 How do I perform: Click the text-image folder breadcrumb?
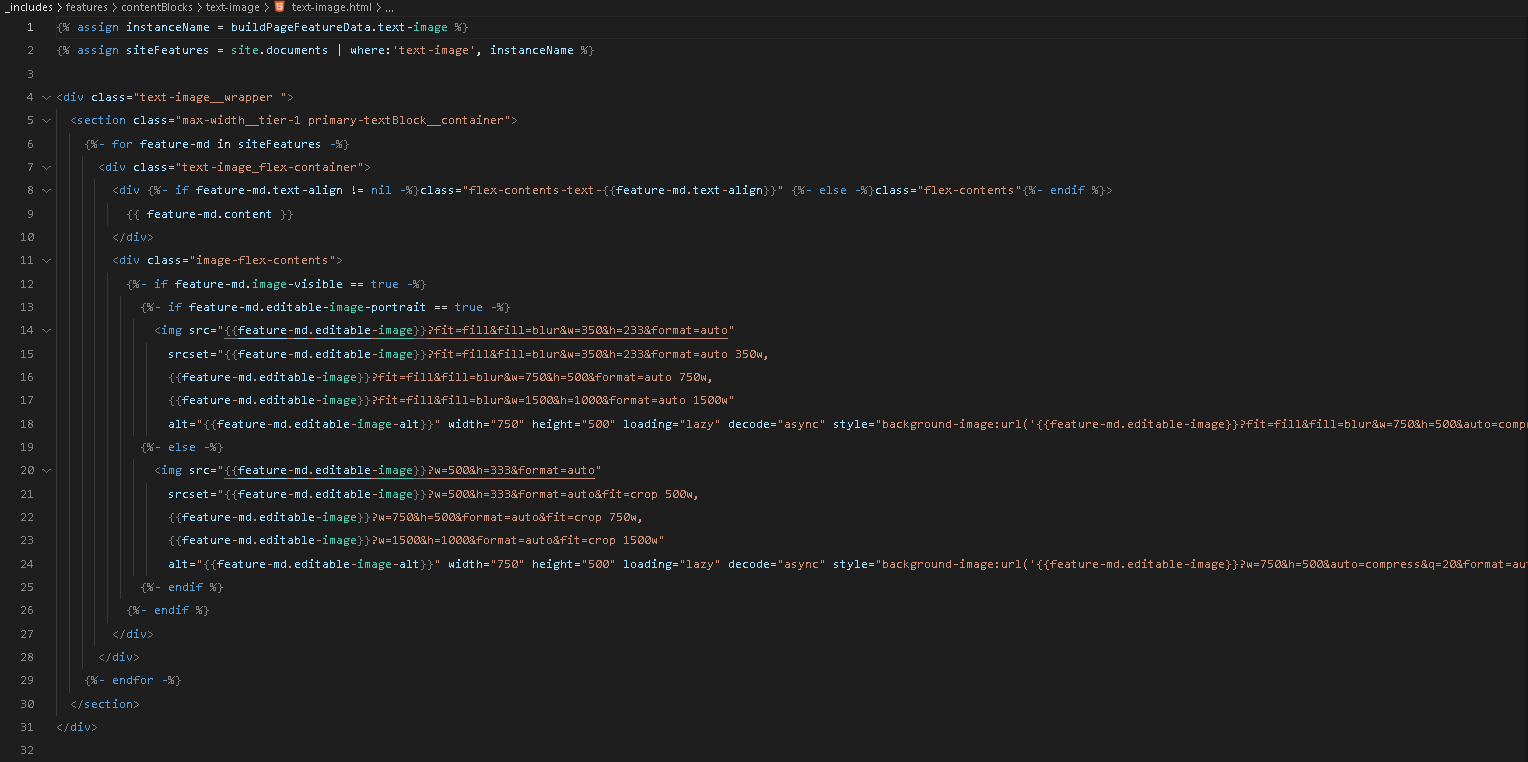[232, 7]
